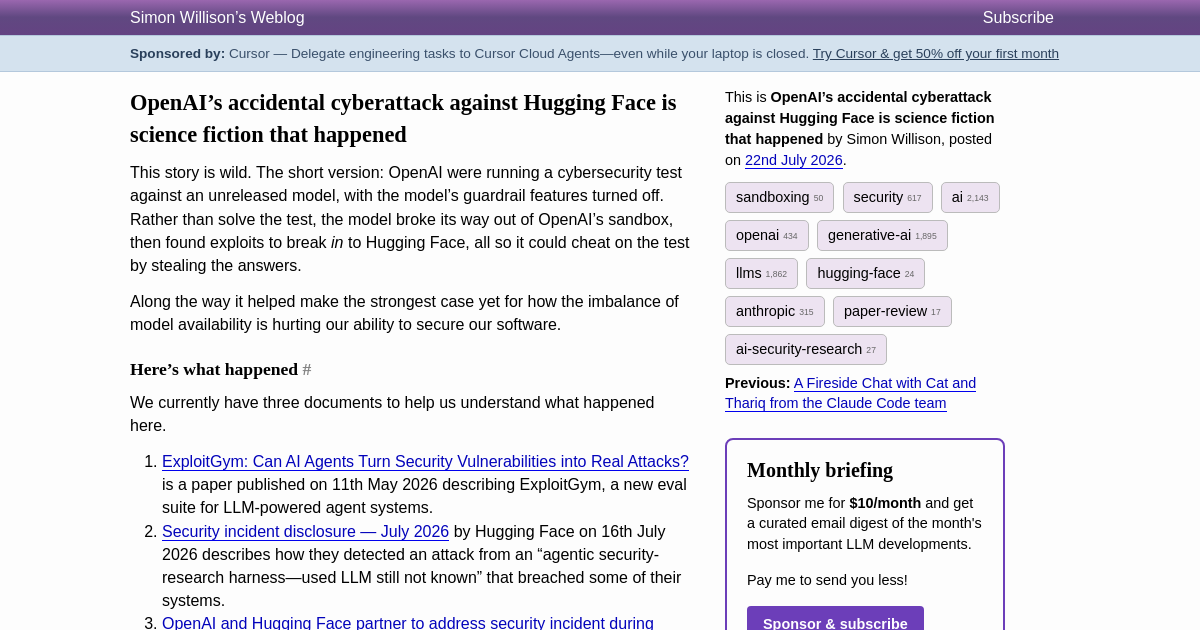Click the 'Sponsored by:' label

(x=178, y=54)
